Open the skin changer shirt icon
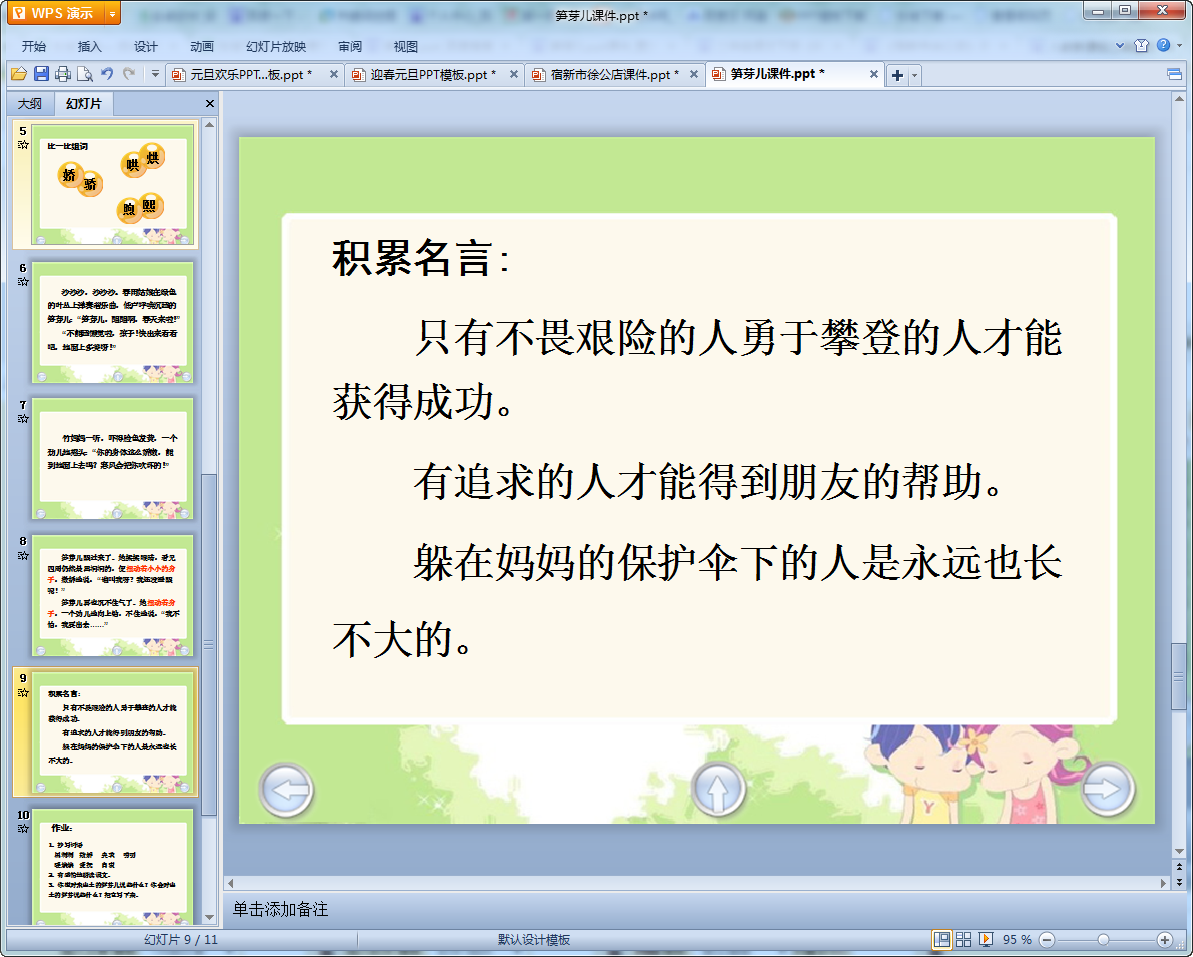Viewport: 1193px width, 957px height. [x=1141, y=46]
